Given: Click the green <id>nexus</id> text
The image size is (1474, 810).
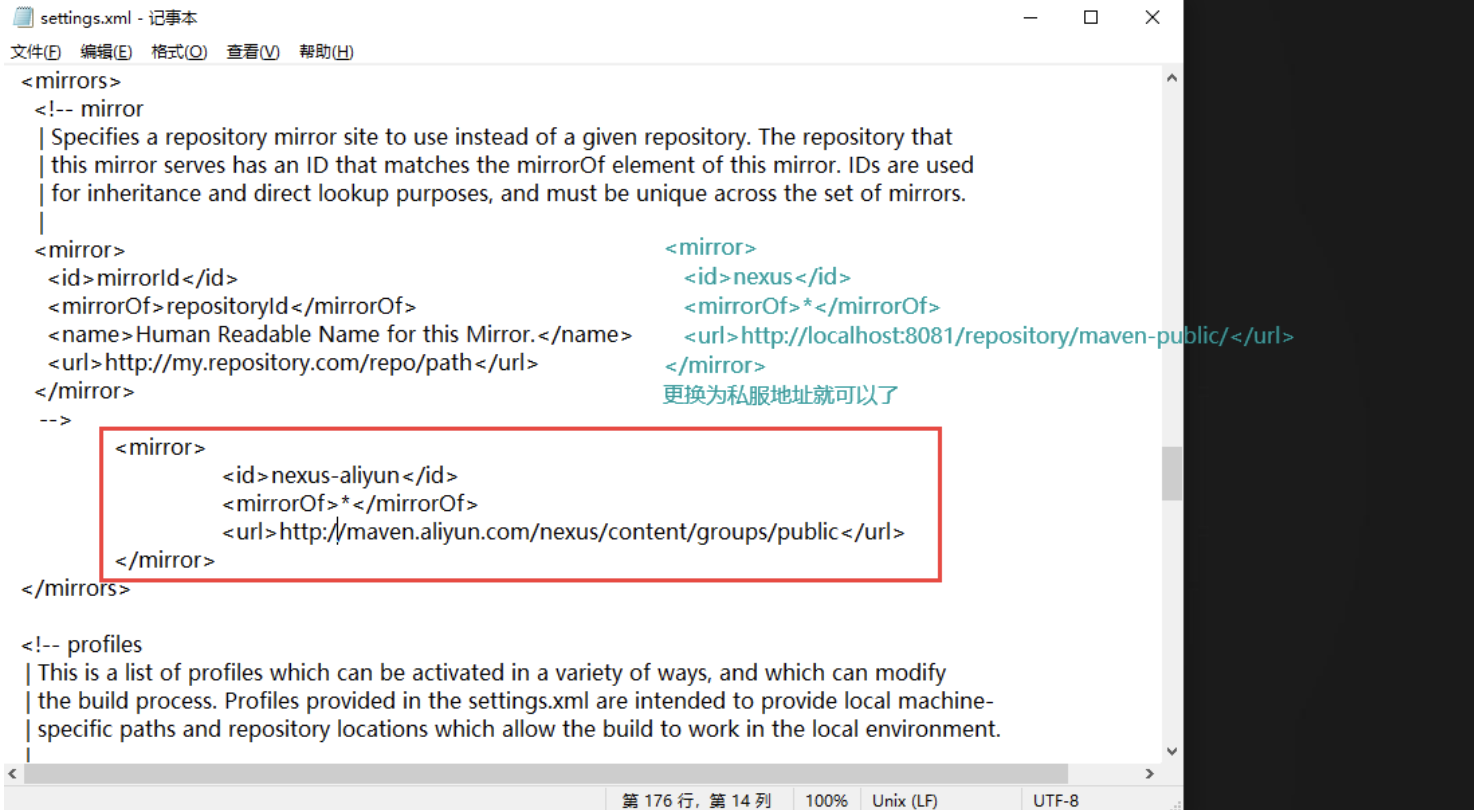Looking at the screenshot, I should coord(767,277).
